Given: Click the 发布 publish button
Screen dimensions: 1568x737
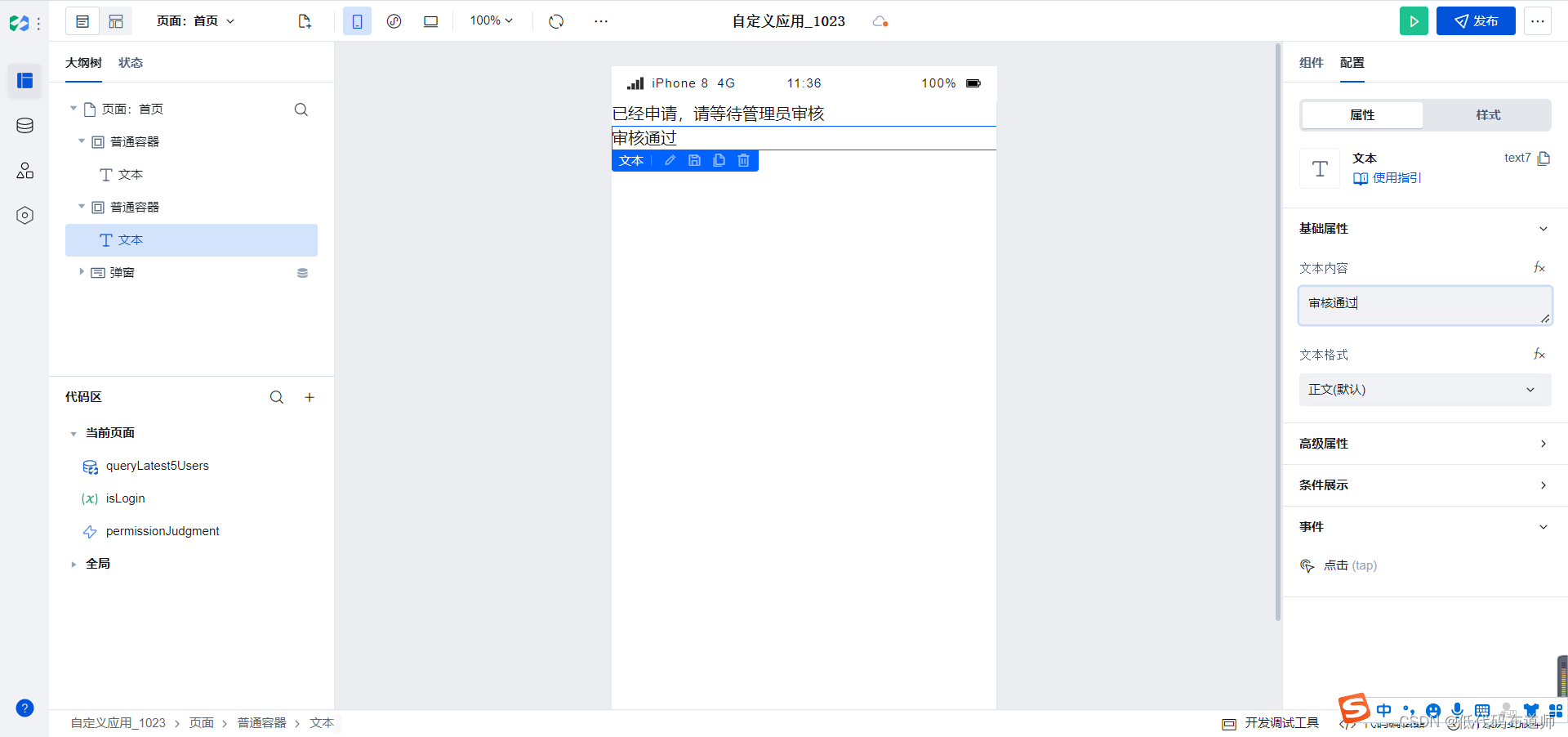Looking at the screenshot, I should [1476, 21].
